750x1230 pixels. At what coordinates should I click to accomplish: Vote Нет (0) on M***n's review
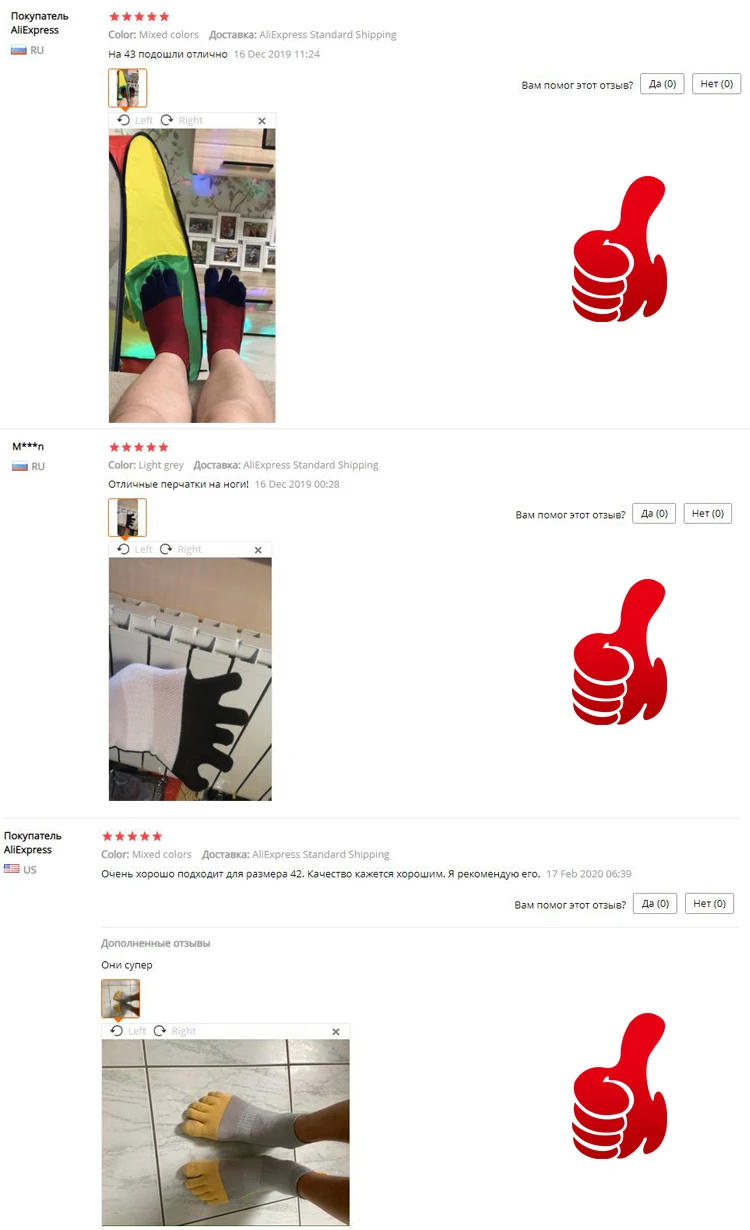707,513
